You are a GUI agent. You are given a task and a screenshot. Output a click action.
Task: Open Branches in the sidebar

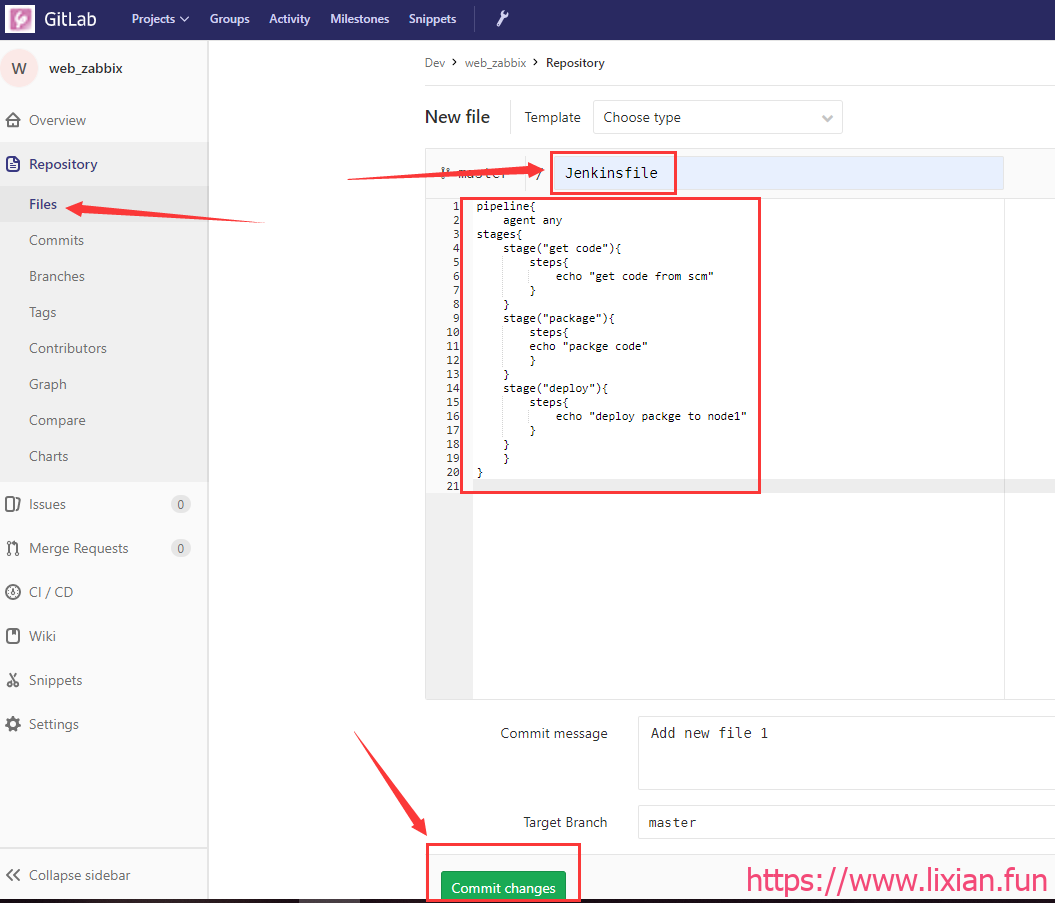57,277
